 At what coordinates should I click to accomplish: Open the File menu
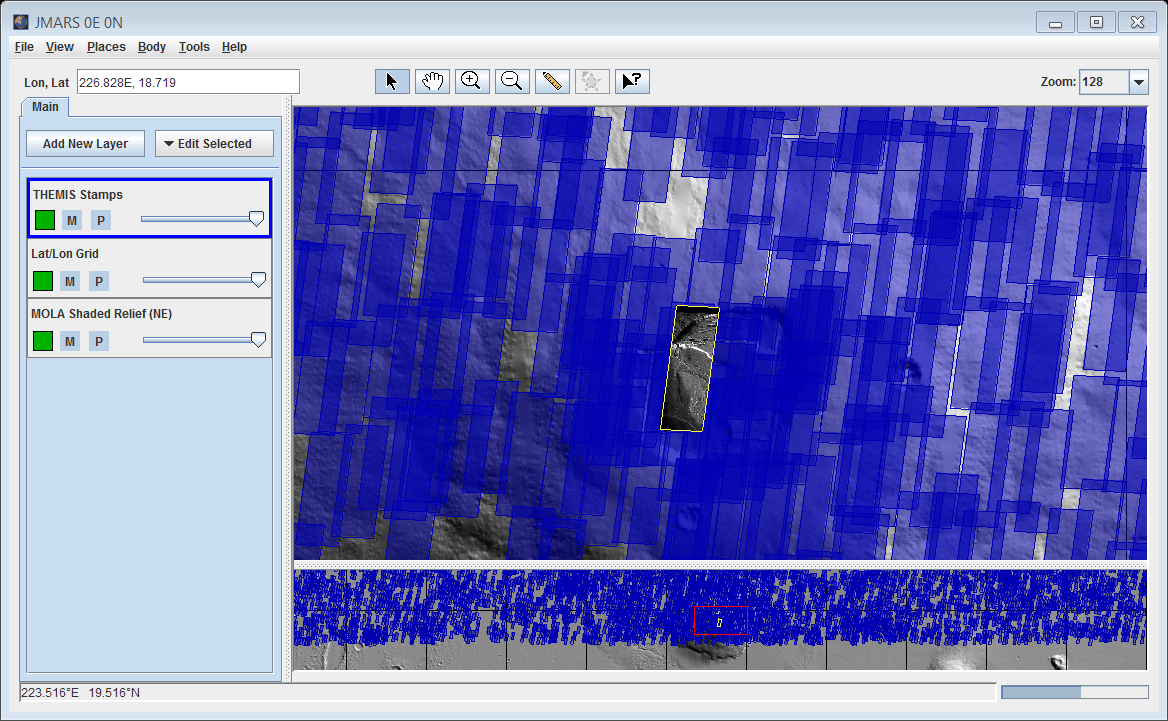(24, 47)
